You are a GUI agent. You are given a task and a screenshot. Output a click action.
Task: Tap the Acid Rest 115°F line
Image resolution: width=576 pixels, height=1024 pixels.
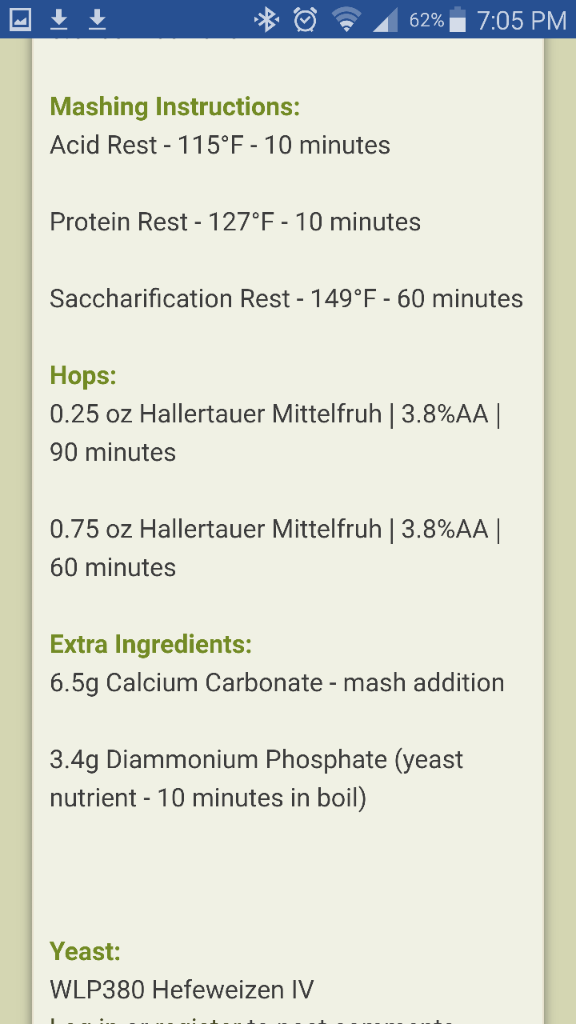[x=220, y=145]
